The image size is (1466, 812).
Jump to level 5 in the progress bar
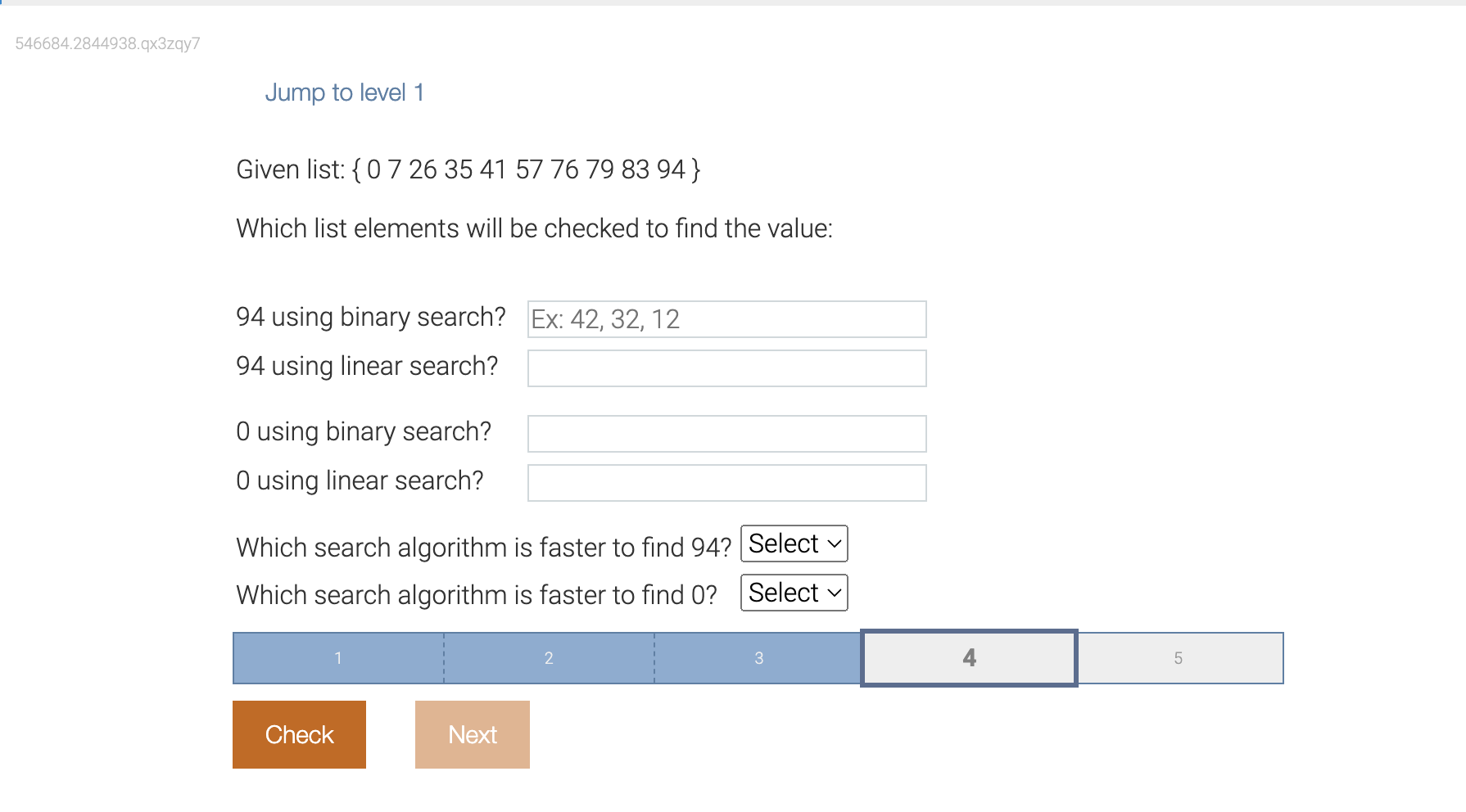(x=1179, y=657)
